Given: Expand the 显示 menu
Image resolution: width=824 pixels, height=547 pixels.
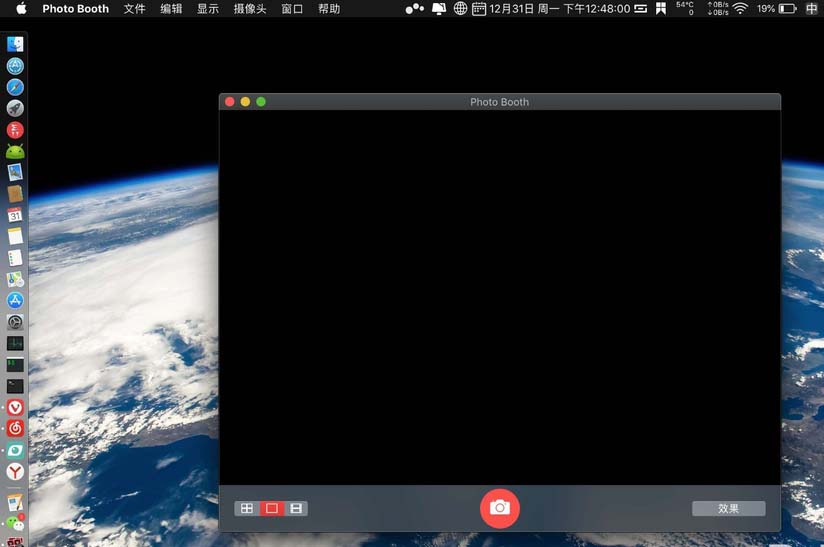Looking at the screenshot, I should pos(208,9).
